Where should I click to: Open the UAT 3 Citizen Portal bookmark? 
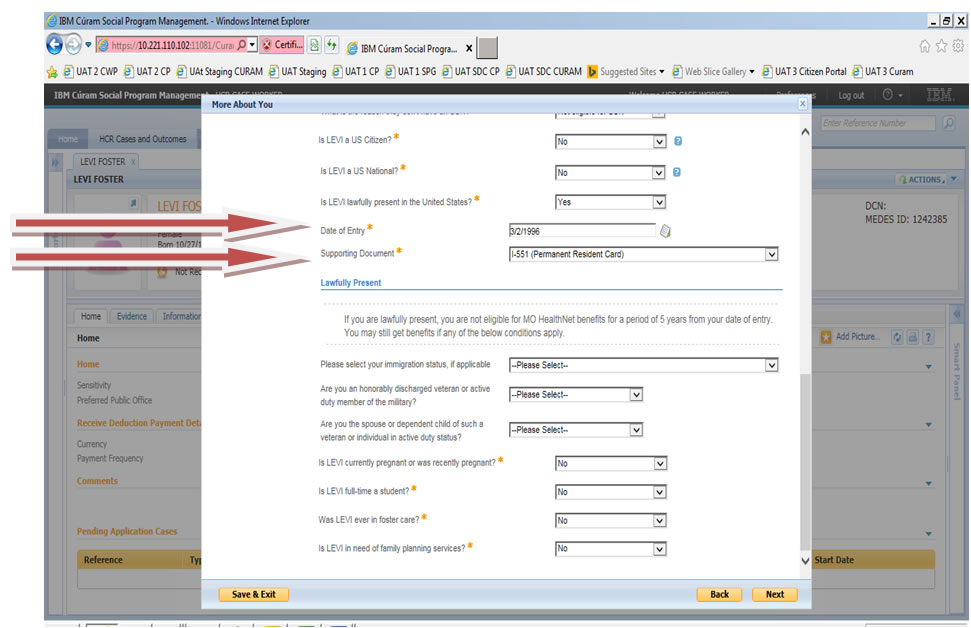point(804,72)
